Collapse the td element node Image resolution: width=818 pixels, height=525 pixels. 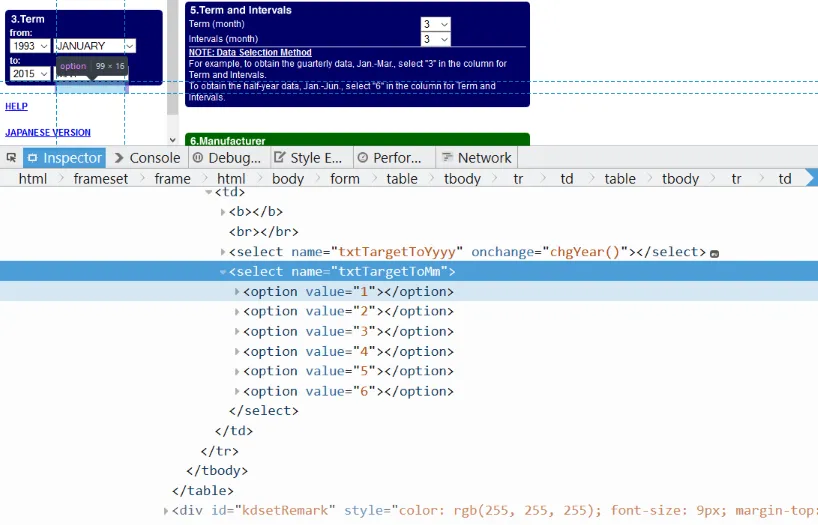209,192
